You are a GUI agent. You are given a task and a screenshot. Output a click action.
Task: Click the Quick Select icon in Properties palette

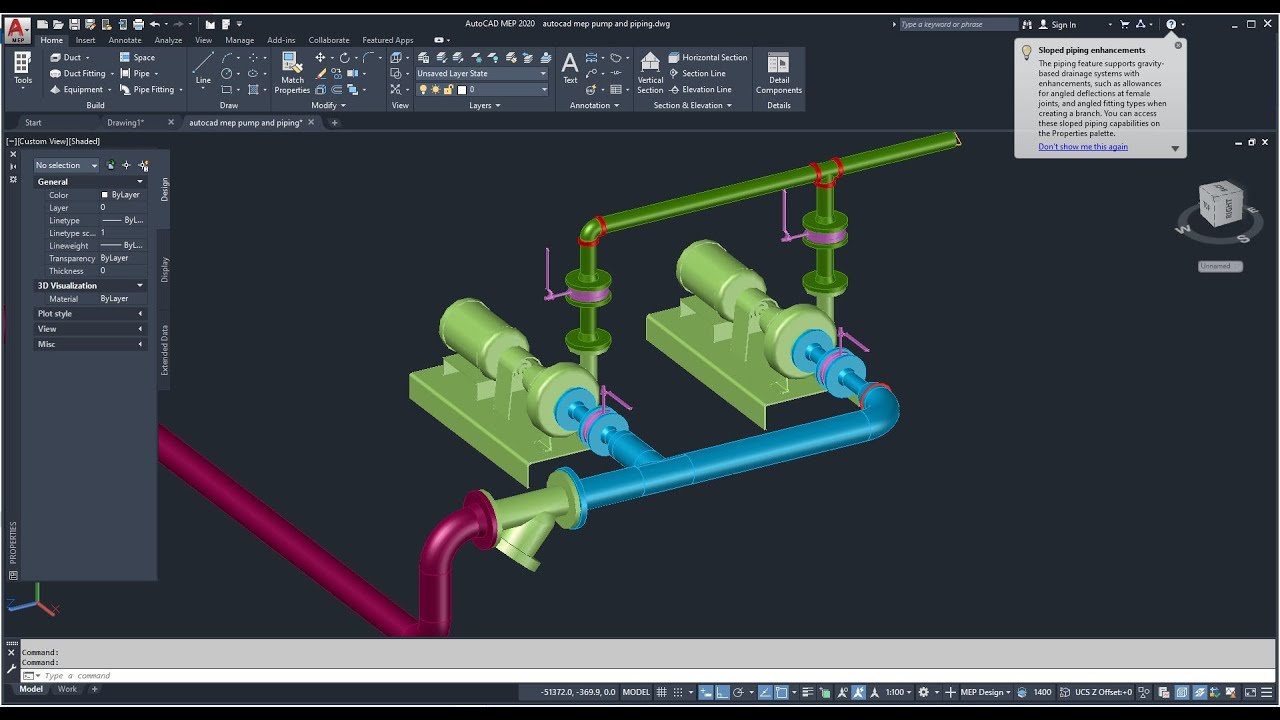143,165
